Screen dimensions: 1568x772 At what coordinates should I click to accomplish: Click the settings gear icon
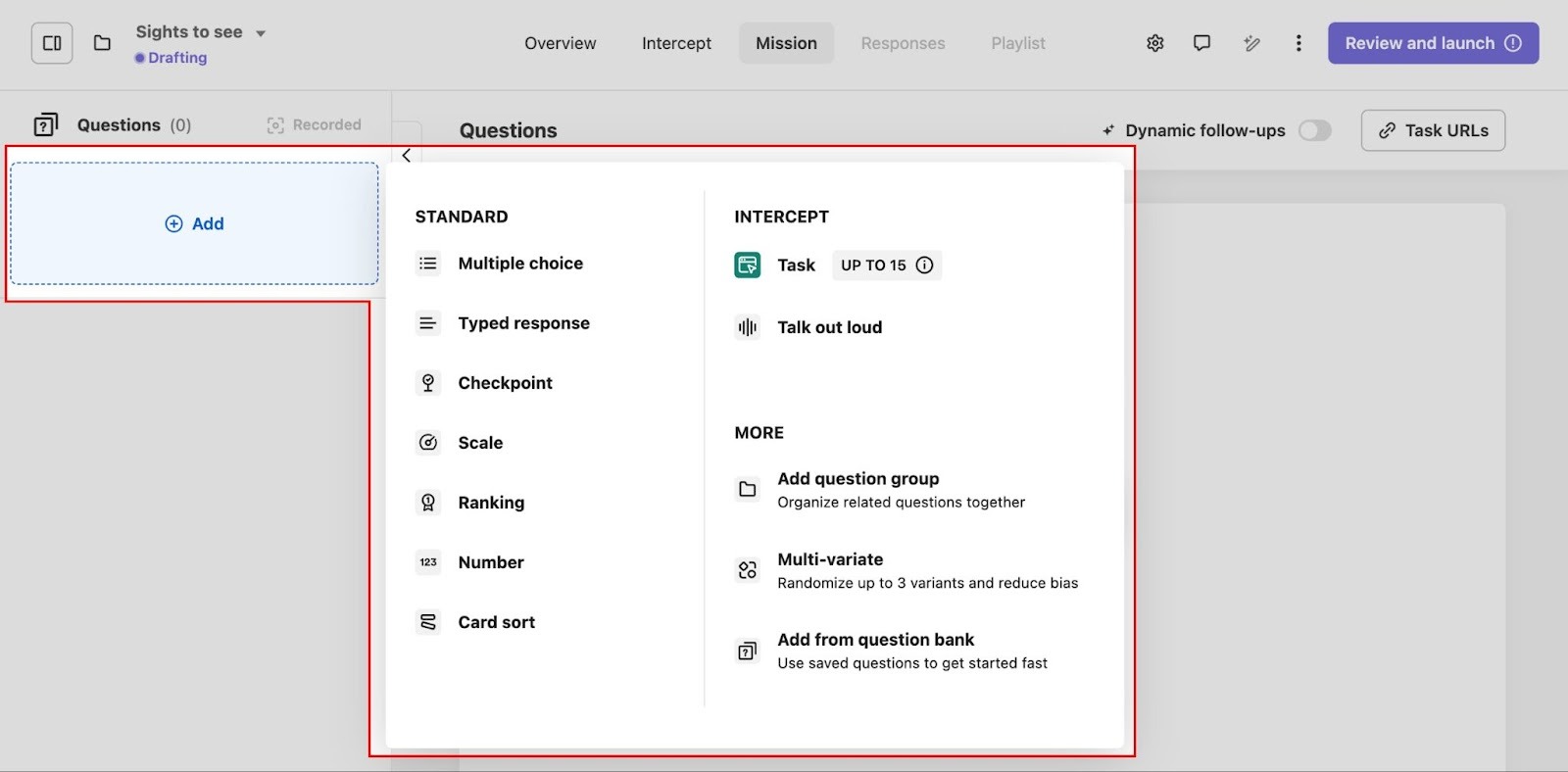tap(1155, 43)
